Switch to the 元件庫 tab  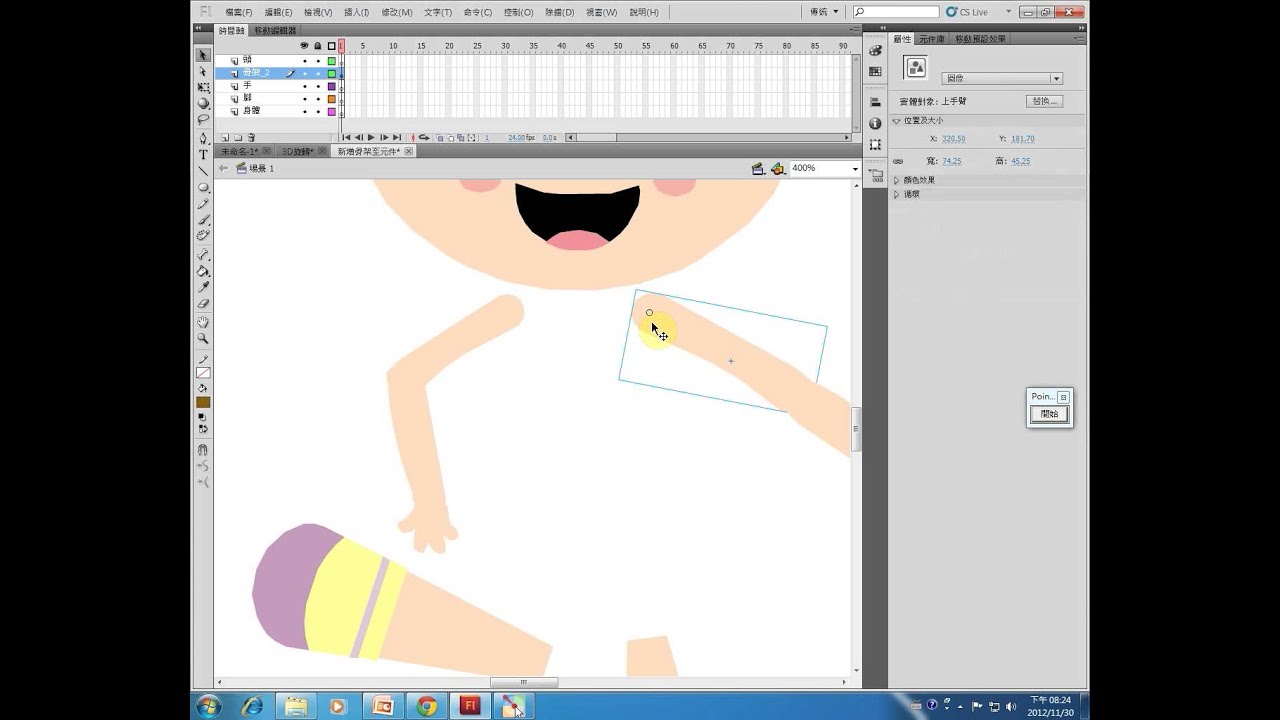932,39
